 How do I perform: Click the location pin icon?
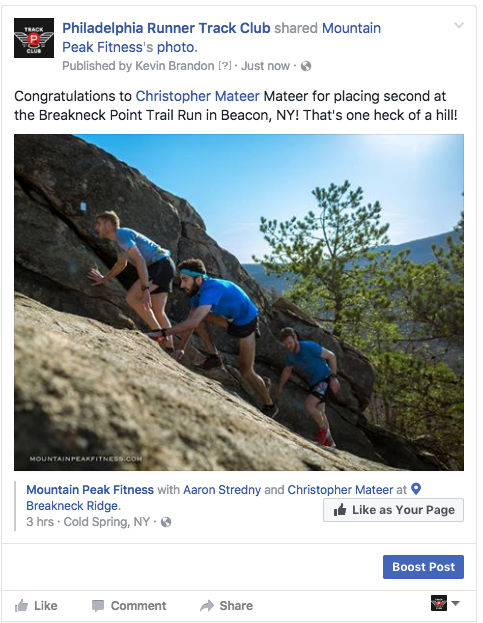[x=415, y=489]
